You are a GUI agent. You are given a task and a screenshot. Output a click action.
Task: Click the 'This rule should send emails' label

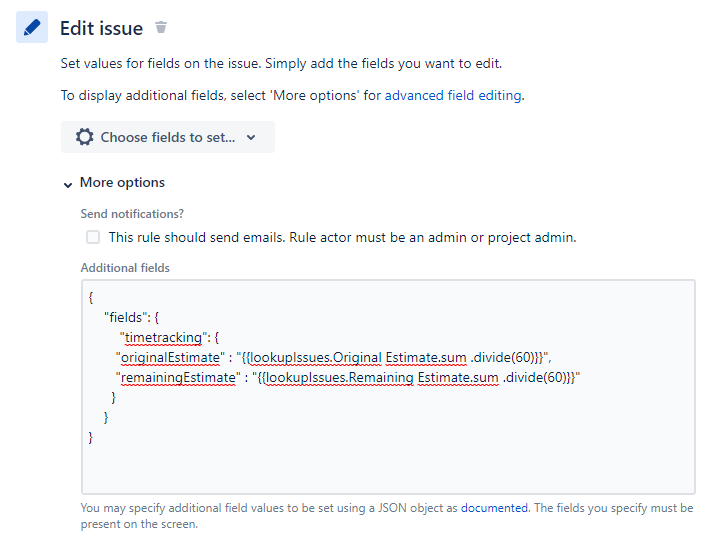point(343,237)
